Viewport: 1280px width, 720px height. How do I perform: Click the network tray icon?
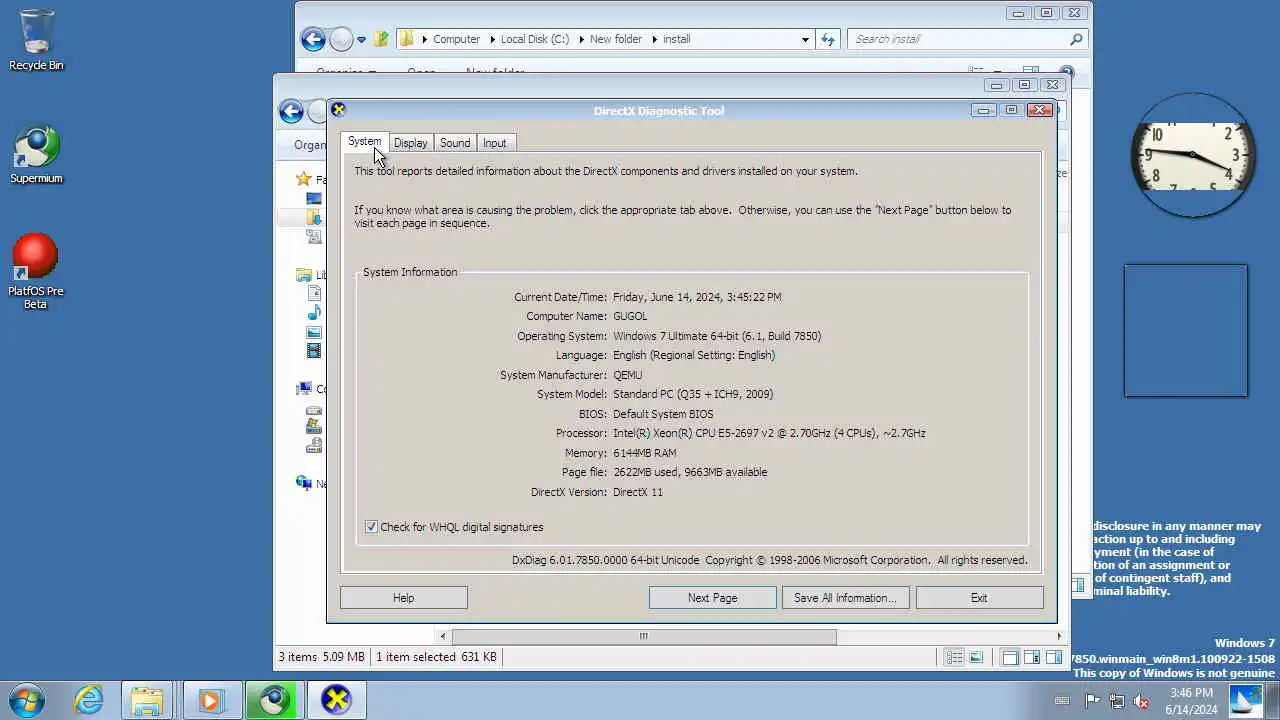pos(1117,701)
